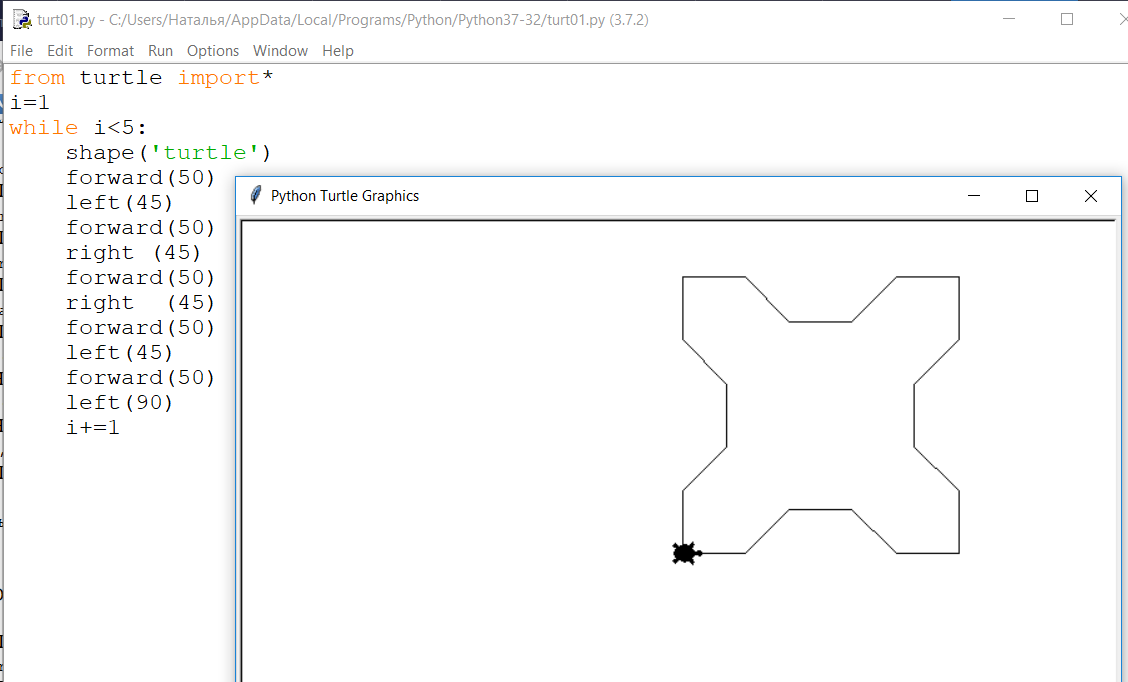Open the File menu
1128x682 pixels.
pos(21,51)
